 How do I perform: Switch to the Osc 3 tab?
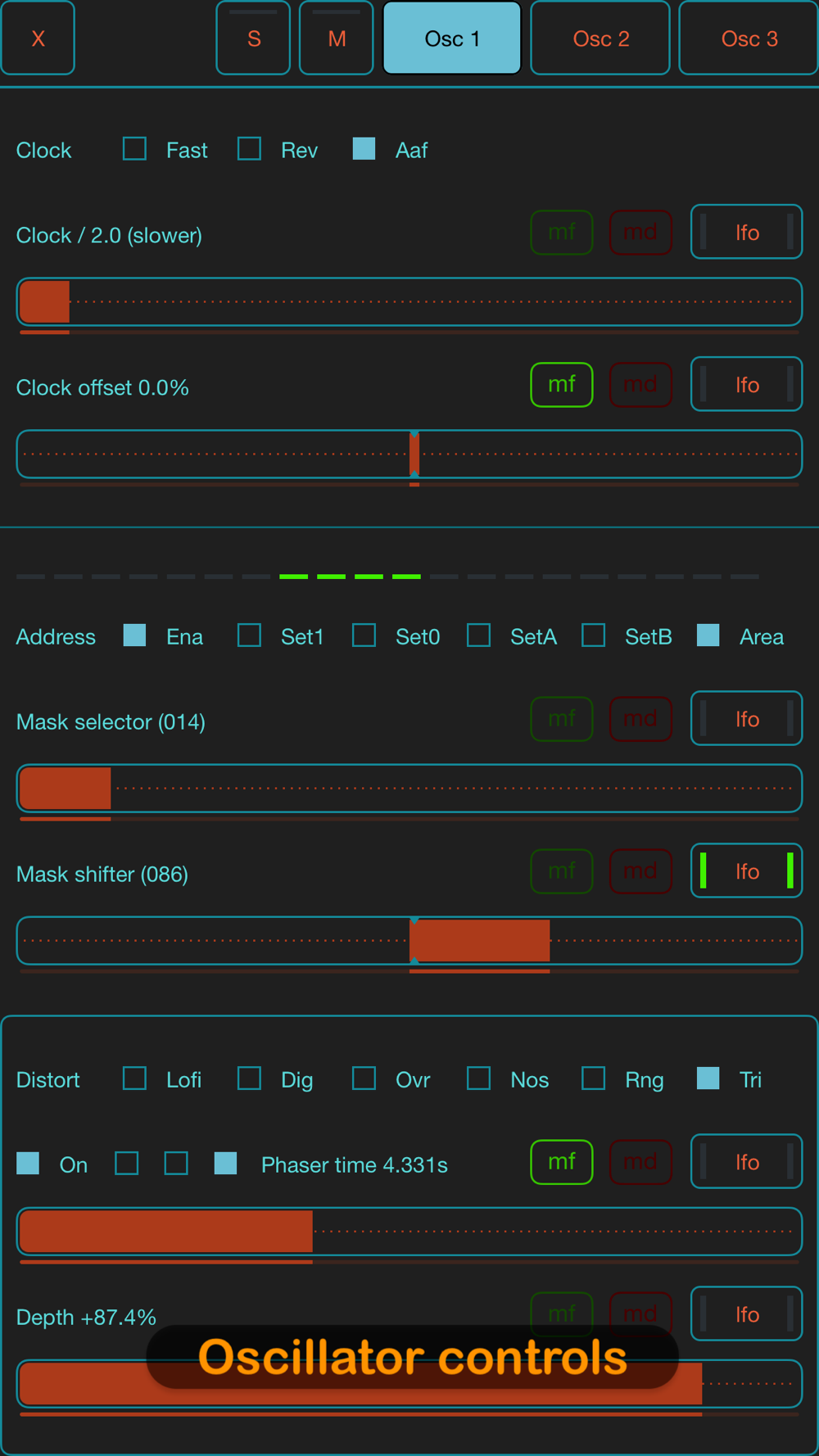coord(749,38)
